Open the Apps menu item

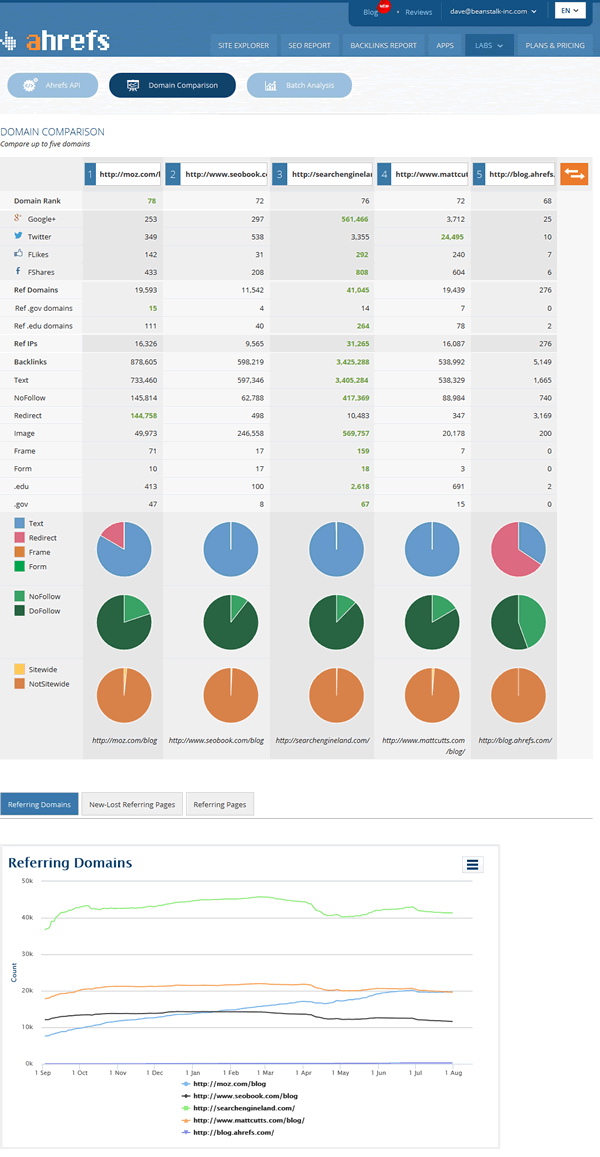tap(445, 45)
